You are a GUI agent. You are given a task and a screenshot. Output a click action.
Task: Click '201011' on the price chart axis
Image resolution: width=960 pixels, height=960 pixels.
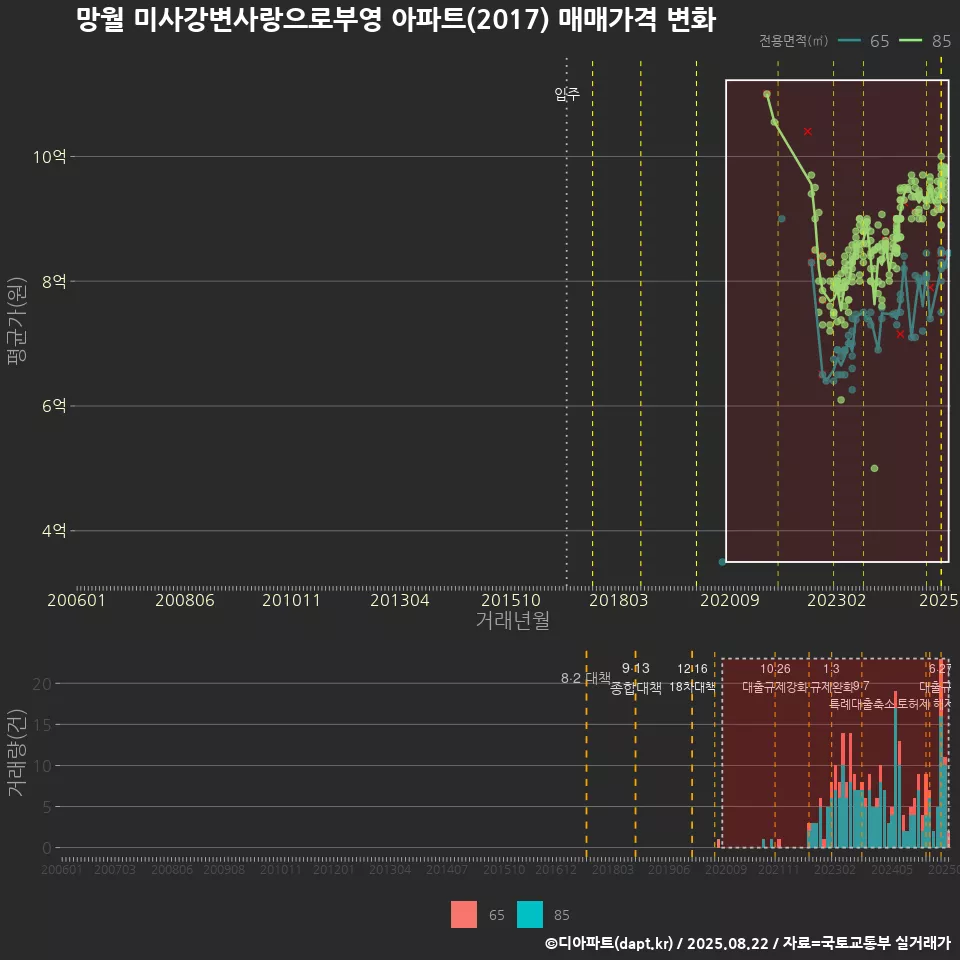(291, 600)
